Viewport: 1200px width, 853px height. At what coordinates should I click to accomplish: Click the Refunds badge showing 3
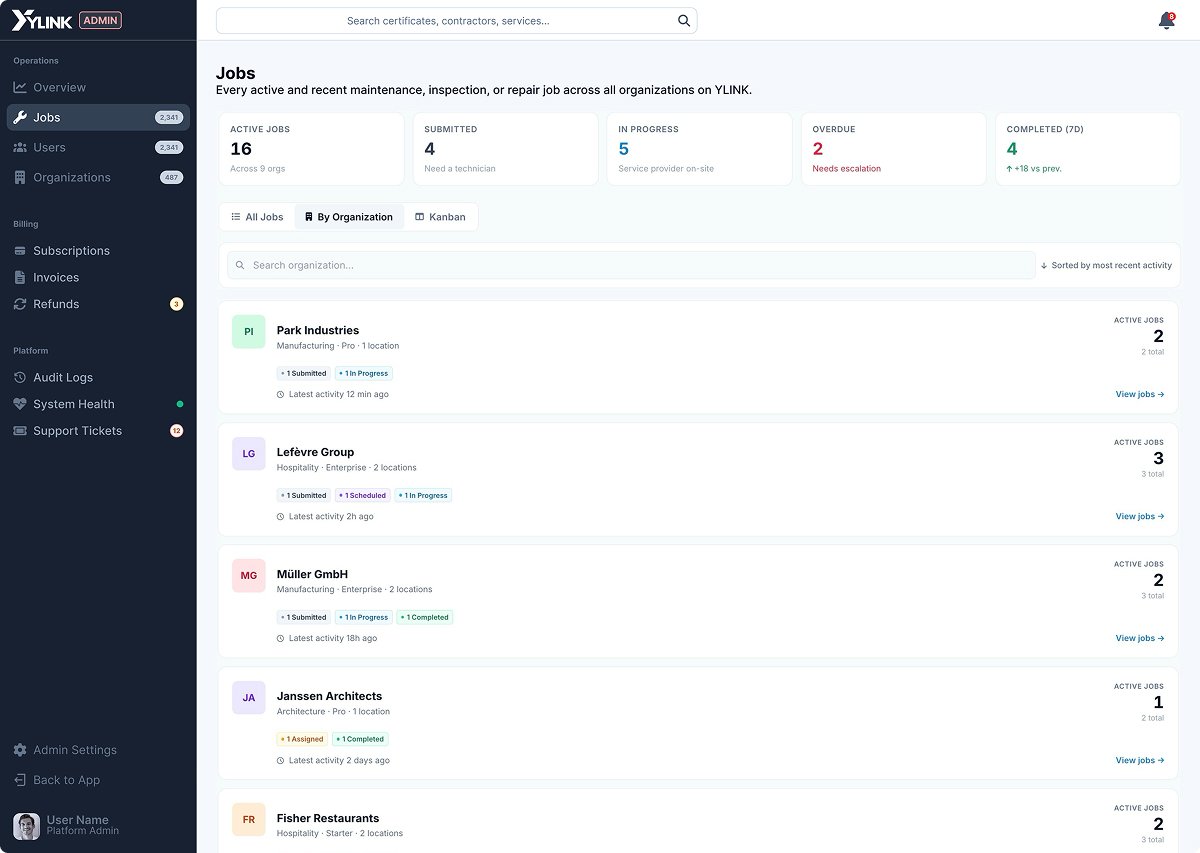177,304
